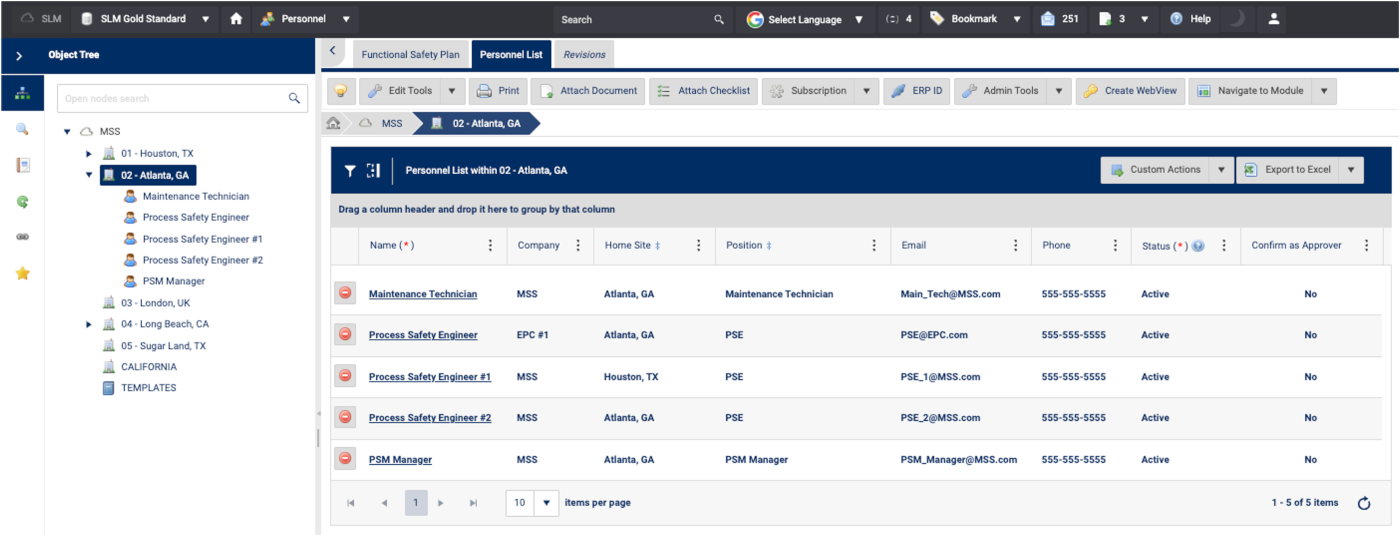Open the filter funnel icon in grid header

(350, 171)
